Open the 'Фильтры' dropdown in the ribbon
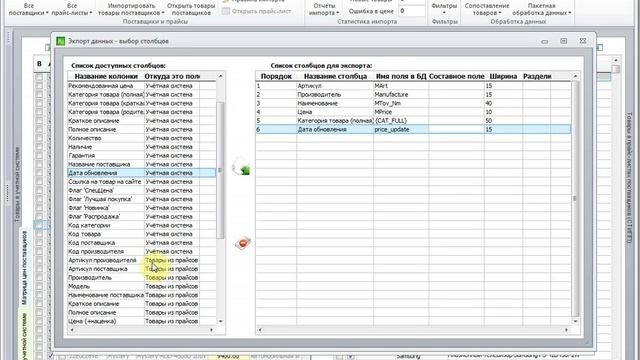This screenshot has height=360, width=640. tap(444, 9)
